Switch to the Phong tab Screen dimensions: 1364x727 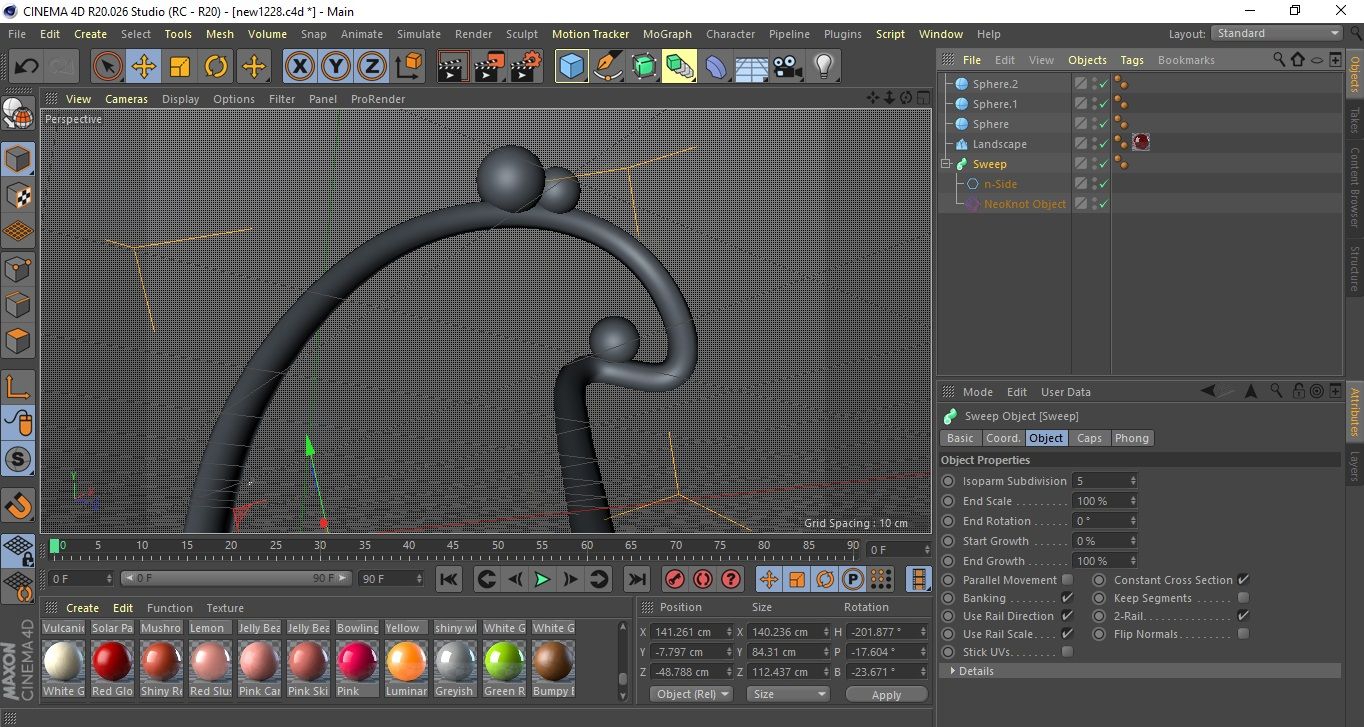(1131, 438)
